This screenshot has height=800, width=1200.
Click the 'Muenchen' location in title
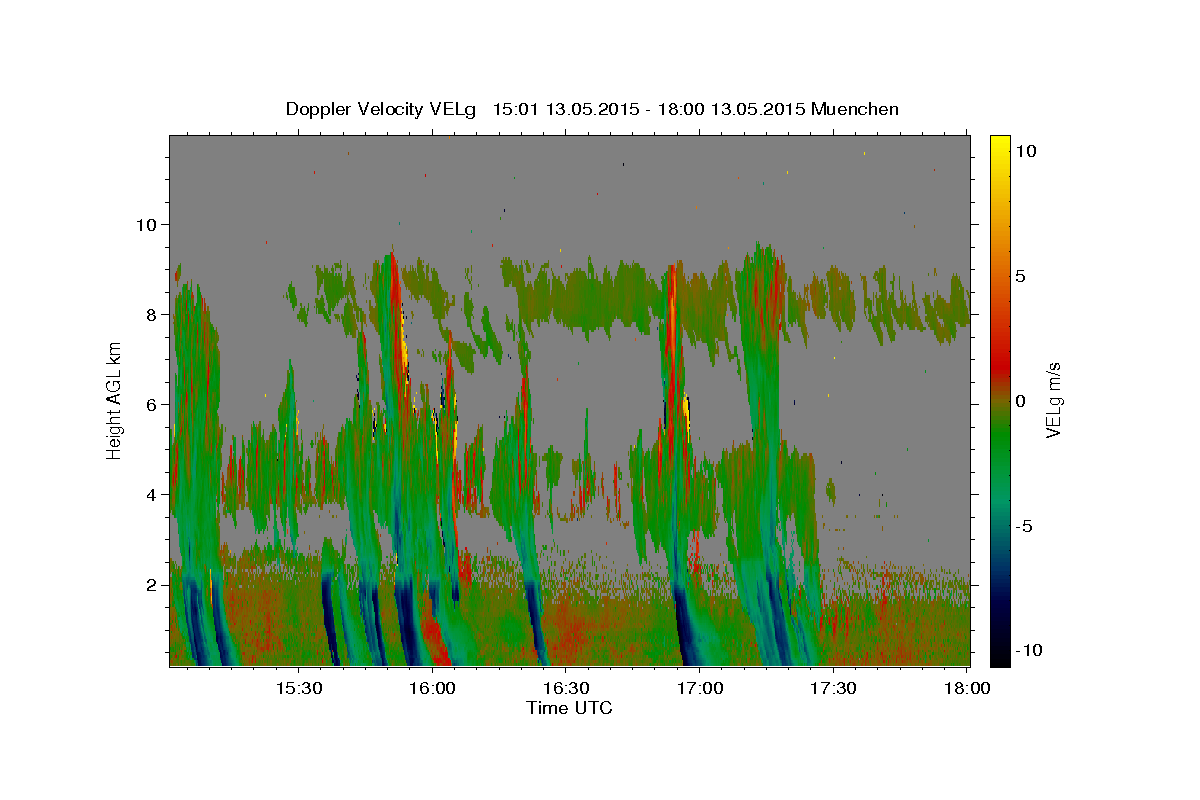pos(855,109)
